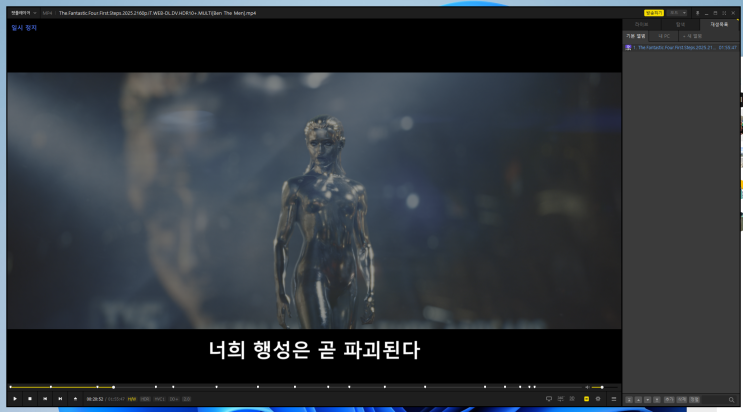Move playlist item to top
The width and height of the screenshot is (743, 412).
(x=629, y=400)
